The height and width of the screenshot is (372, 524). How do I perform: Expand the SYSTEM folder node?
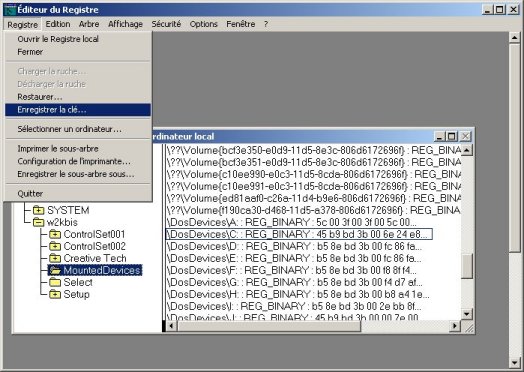39,210
